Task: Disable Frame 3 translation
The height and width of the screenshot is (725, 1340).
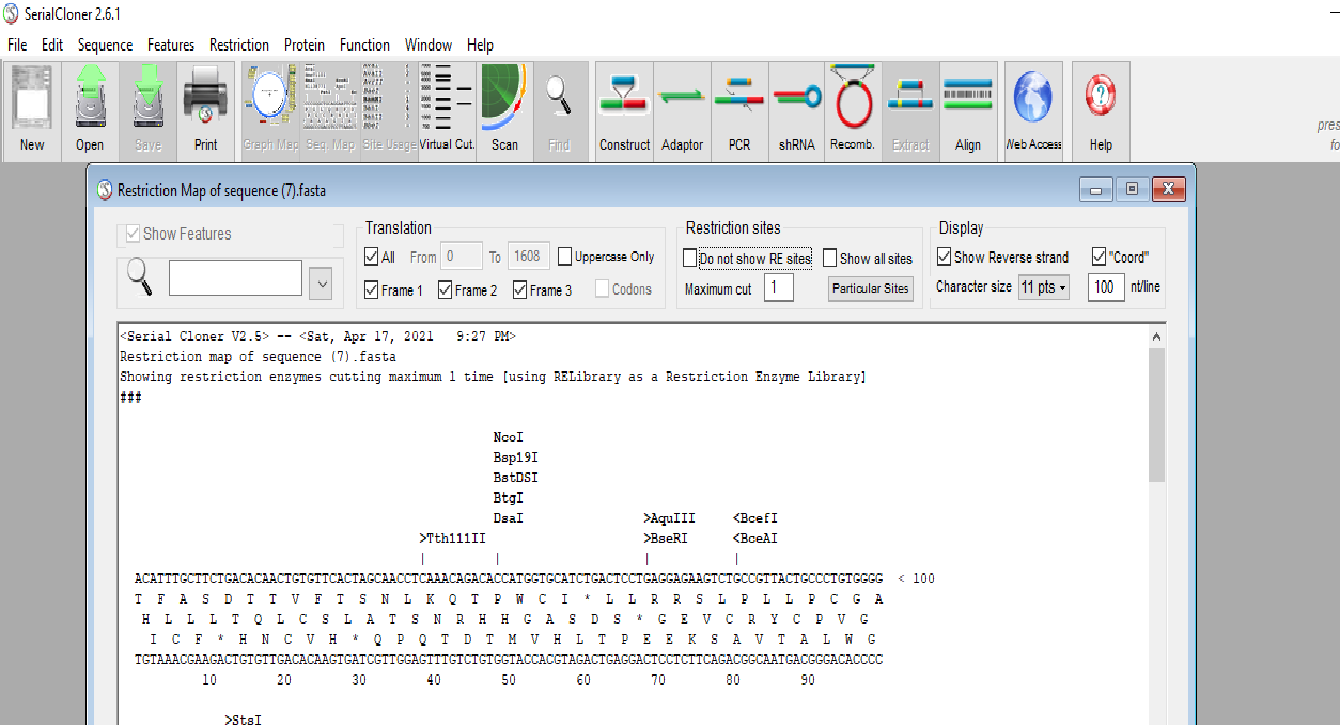Action: pyautogui.click(x=520, y=290)
